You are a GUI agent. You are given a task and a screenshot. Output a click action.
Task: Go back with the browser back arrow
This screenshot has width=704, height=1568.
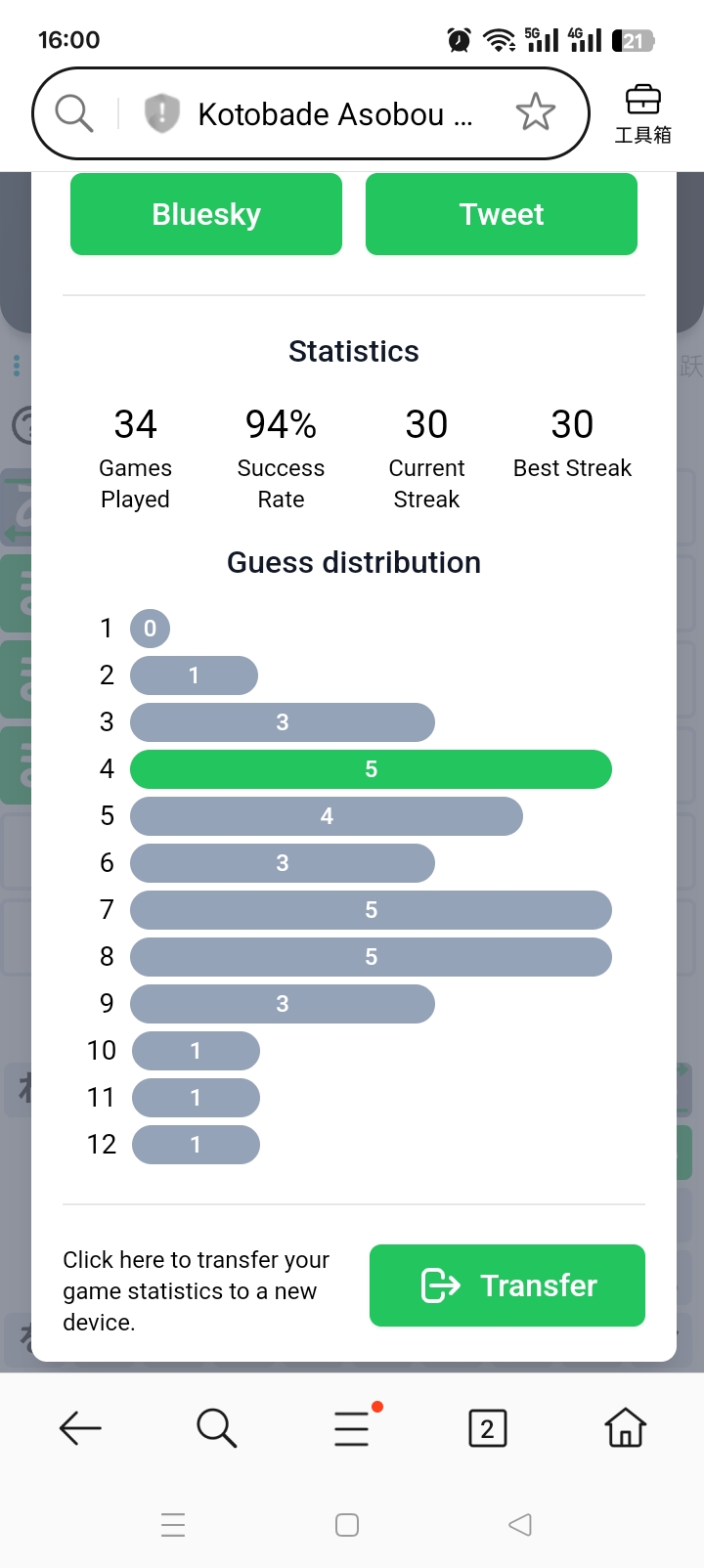pos(80,1428)
